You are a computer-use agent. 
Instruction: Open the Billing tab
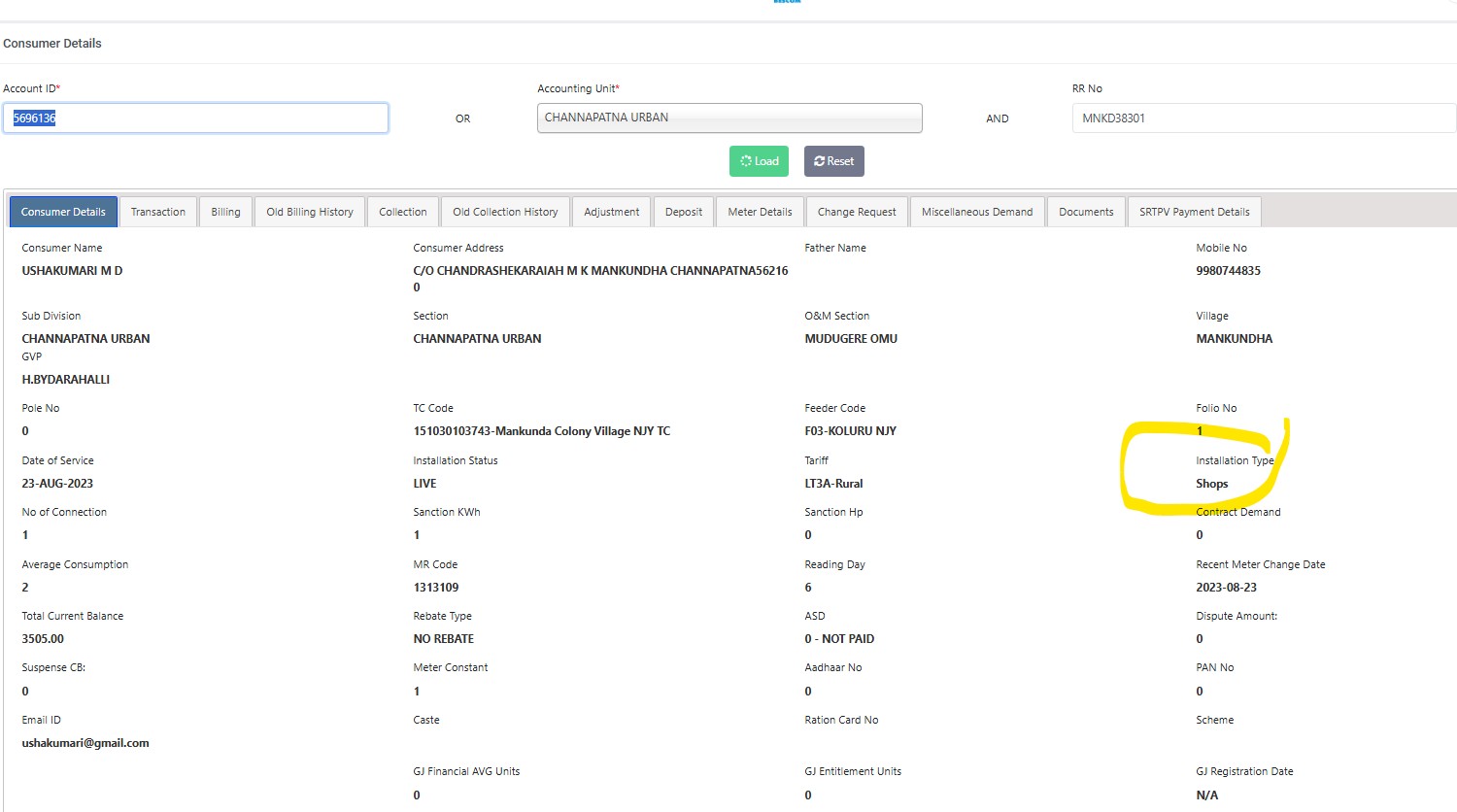click(x=225, y=212)
